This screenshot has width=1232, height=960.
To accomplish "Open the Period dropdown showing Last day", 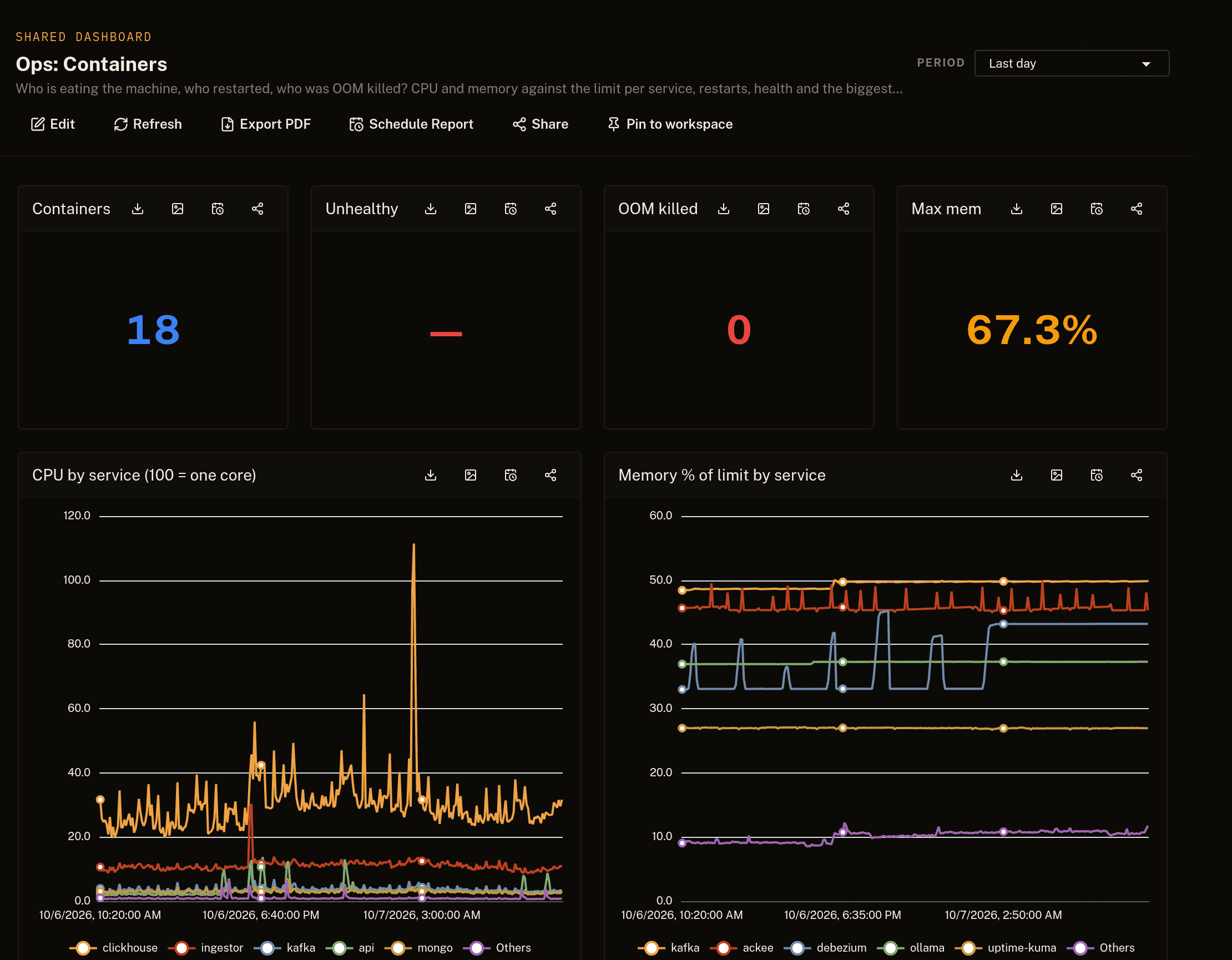I will [x=1071, y=63].
